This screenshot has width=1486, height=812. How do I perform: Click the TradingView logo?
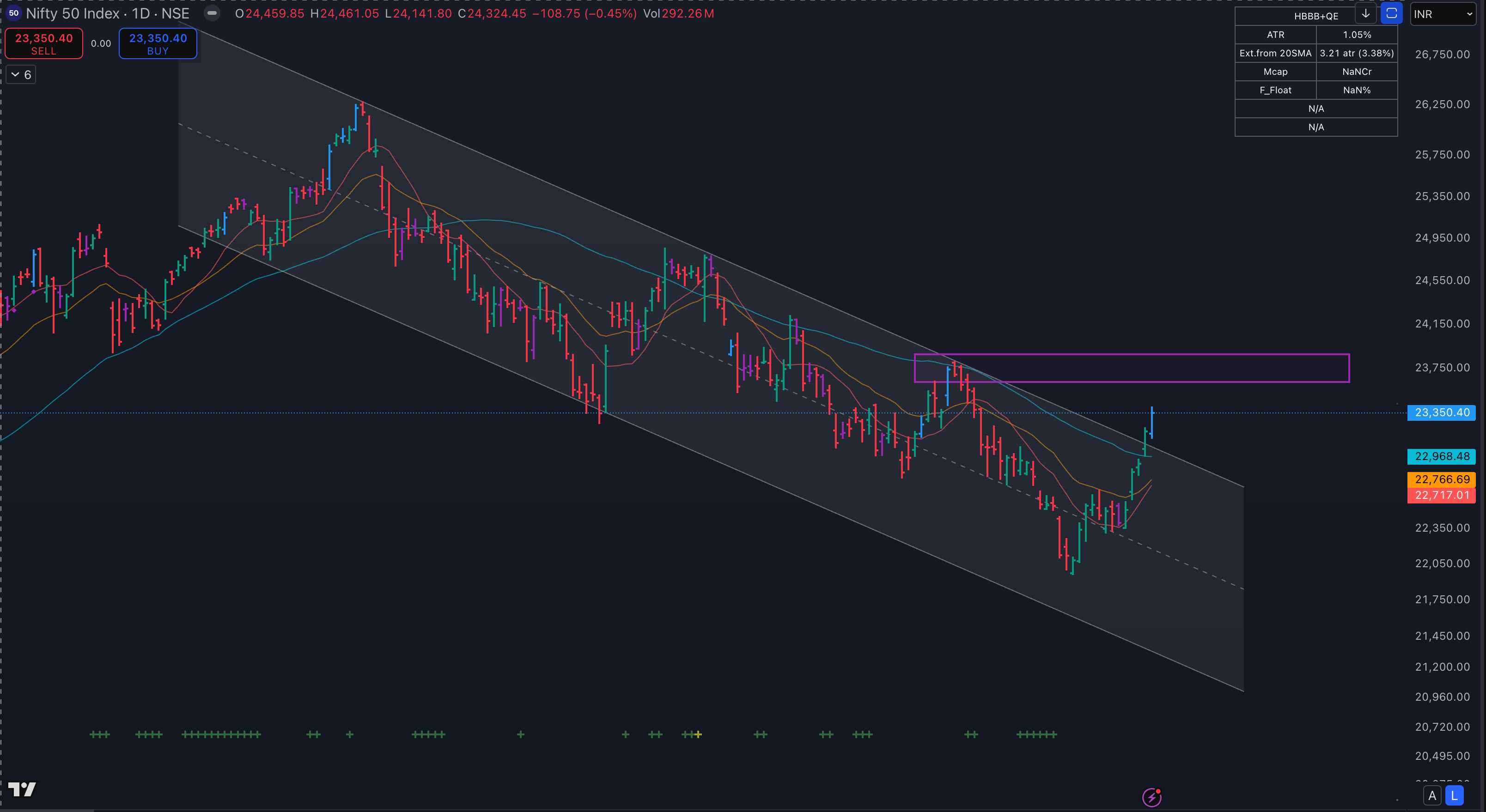pyautogui.click(x=22, y=789)
